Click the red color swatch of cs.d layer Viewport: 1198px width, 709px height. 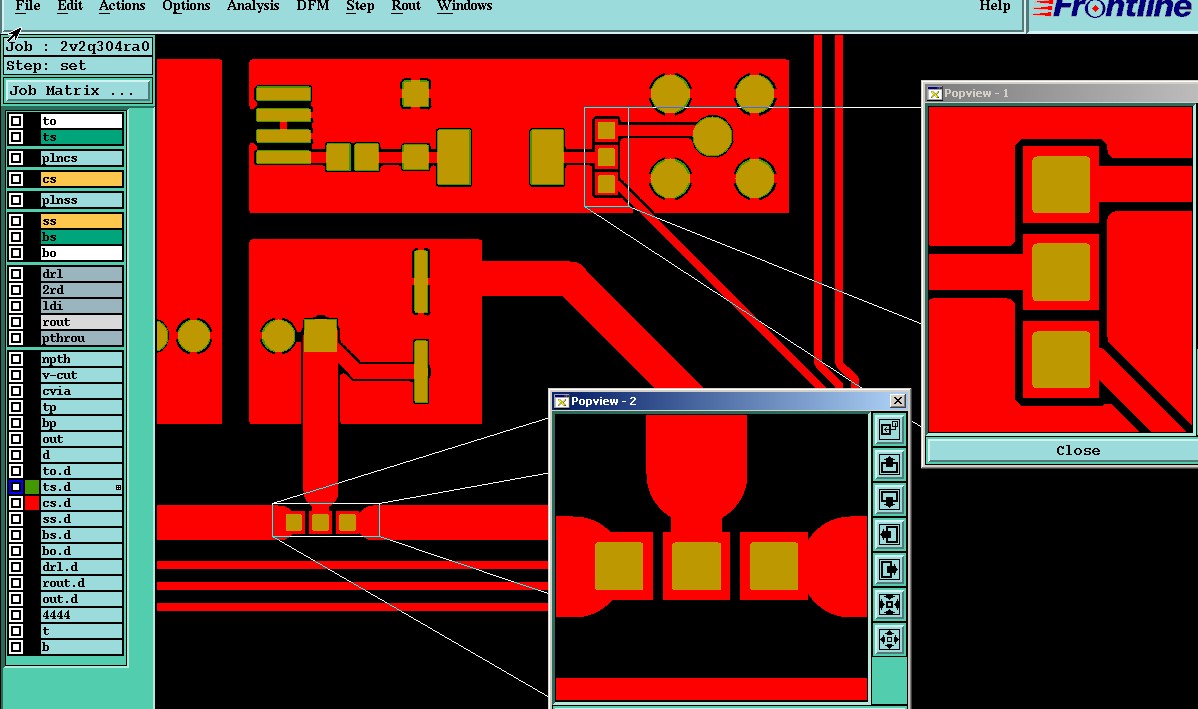point(31,503)
